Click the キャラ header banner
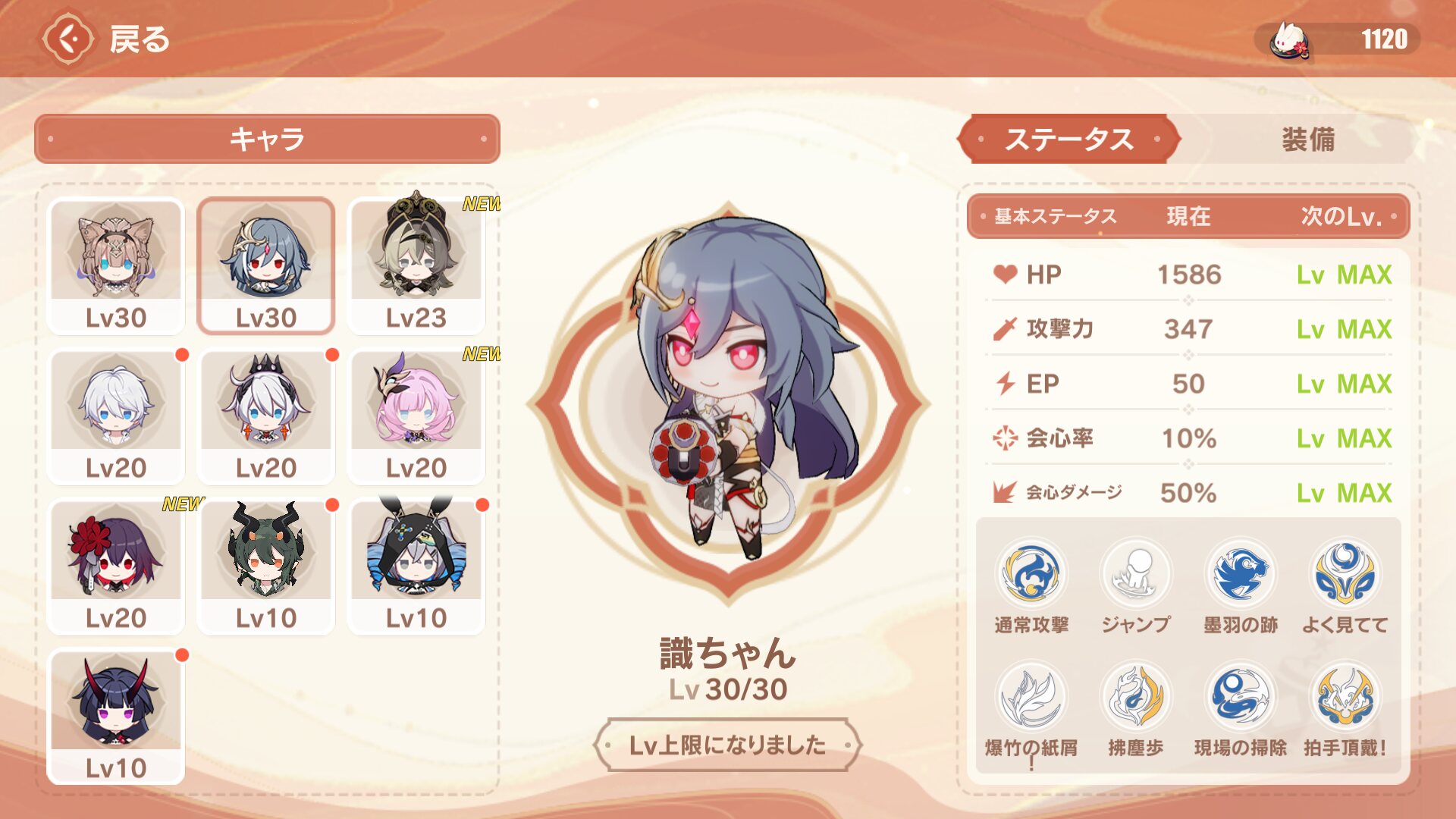 pos(267,139)
